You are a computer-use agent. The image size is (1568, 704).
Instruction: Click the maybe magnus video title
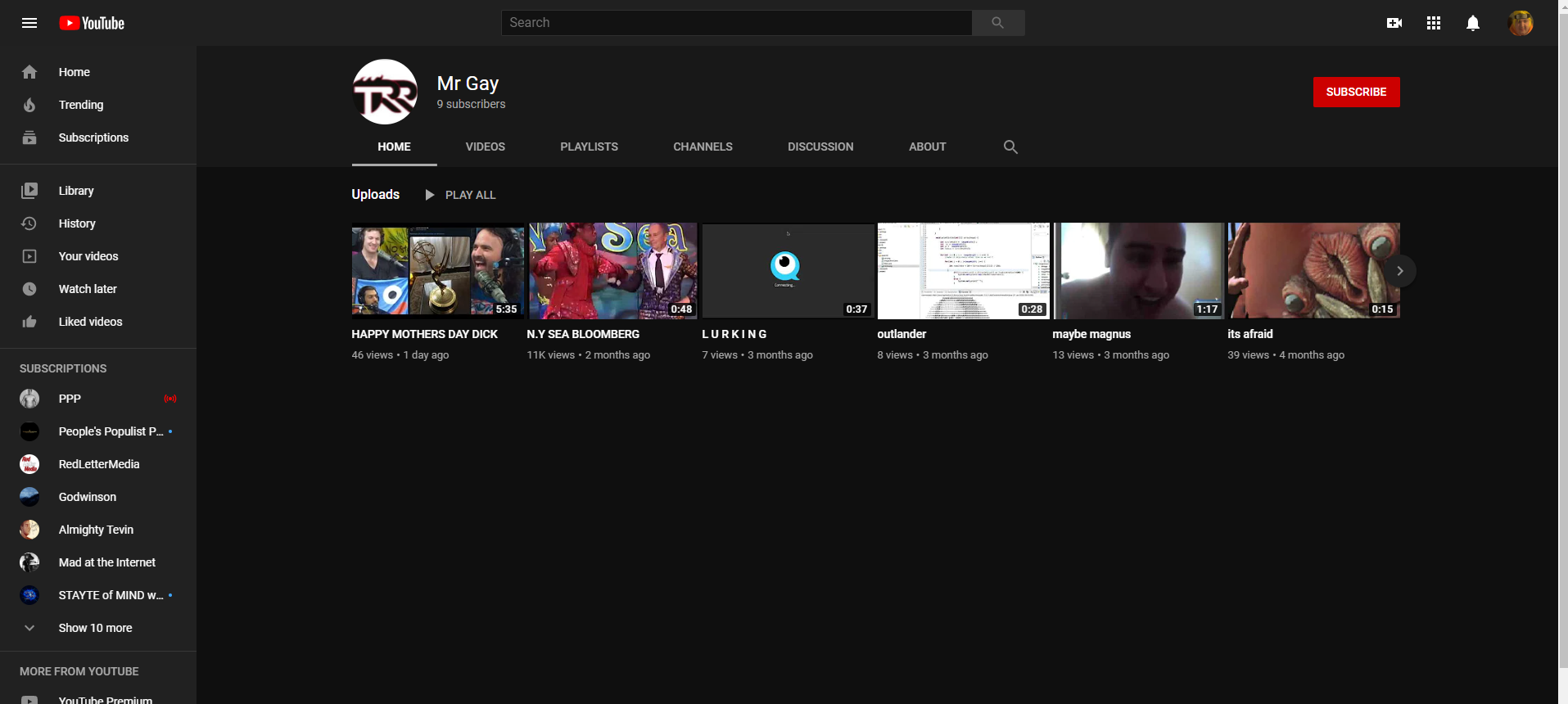point(1091,334)
